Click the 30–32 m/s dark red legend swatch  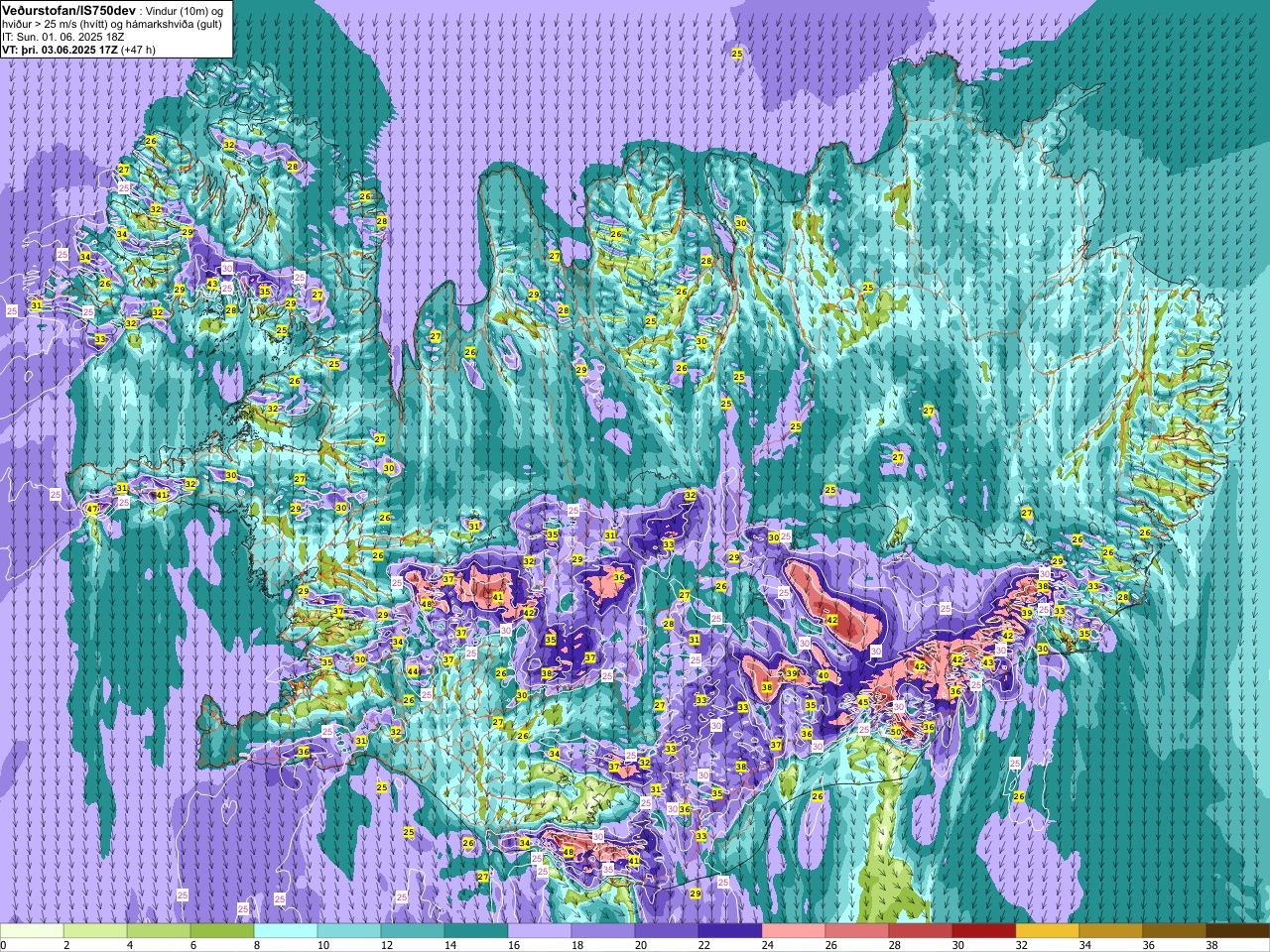pyautogui.click(x=984, y=931)
